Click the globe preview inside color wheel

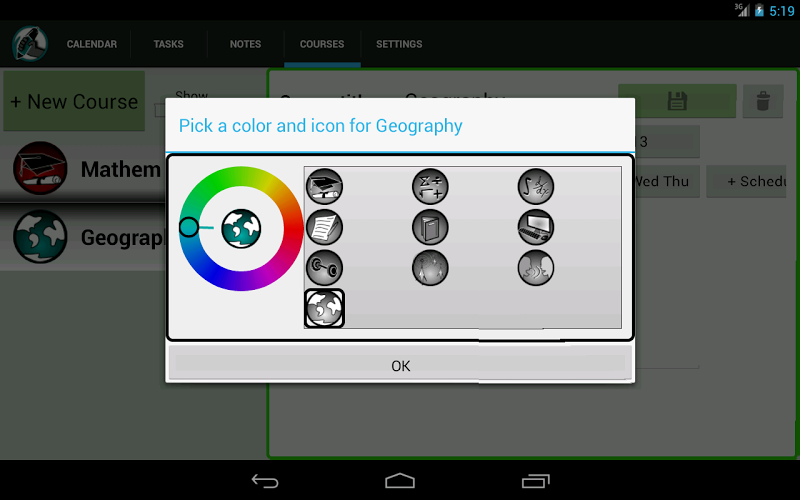[x=241, y=229]
